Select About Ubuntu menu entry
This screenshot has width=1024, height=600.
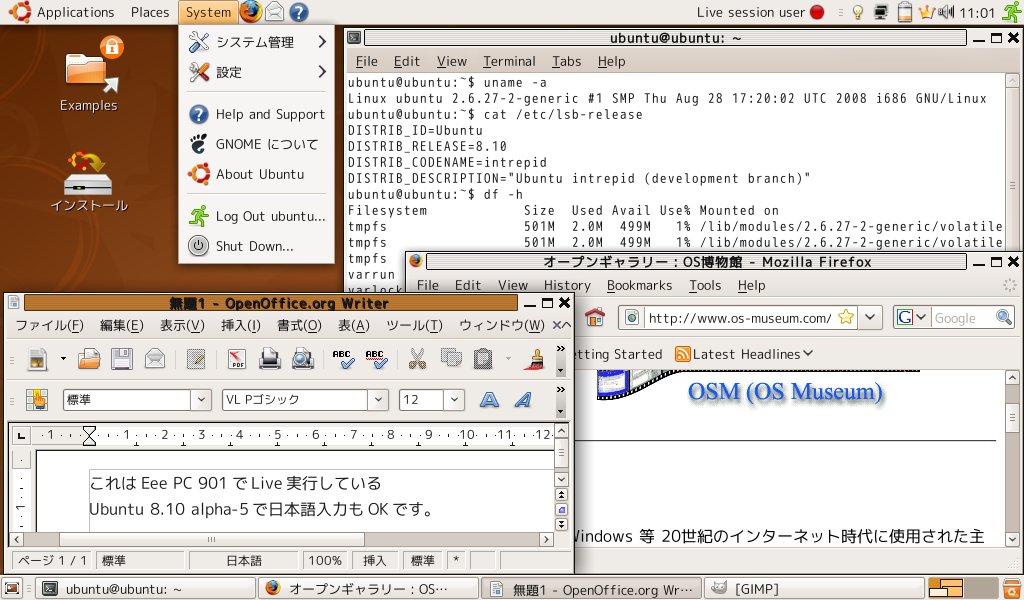tap(257, 174)
